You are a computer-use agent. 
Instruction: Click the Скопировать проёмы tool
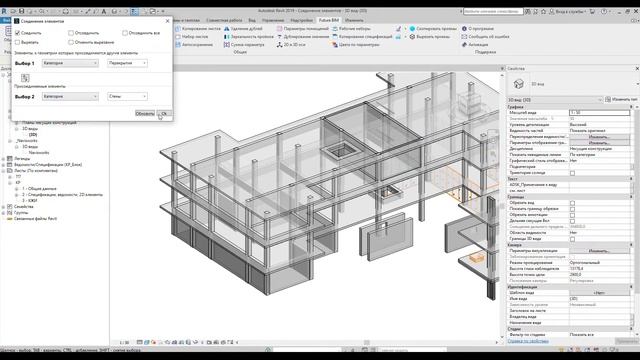[433, 29]
